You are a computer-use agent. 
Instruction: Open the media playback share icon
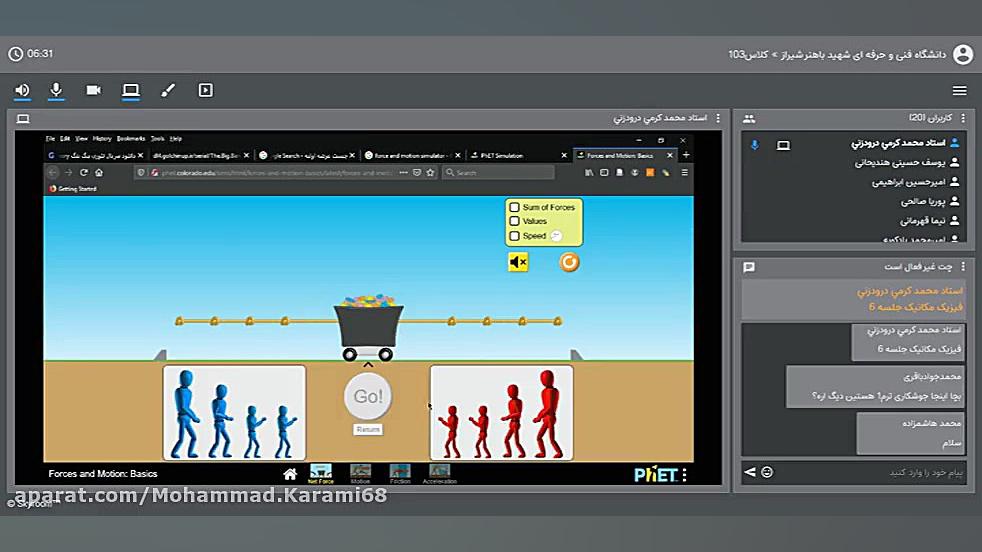[x=205, y=90]
